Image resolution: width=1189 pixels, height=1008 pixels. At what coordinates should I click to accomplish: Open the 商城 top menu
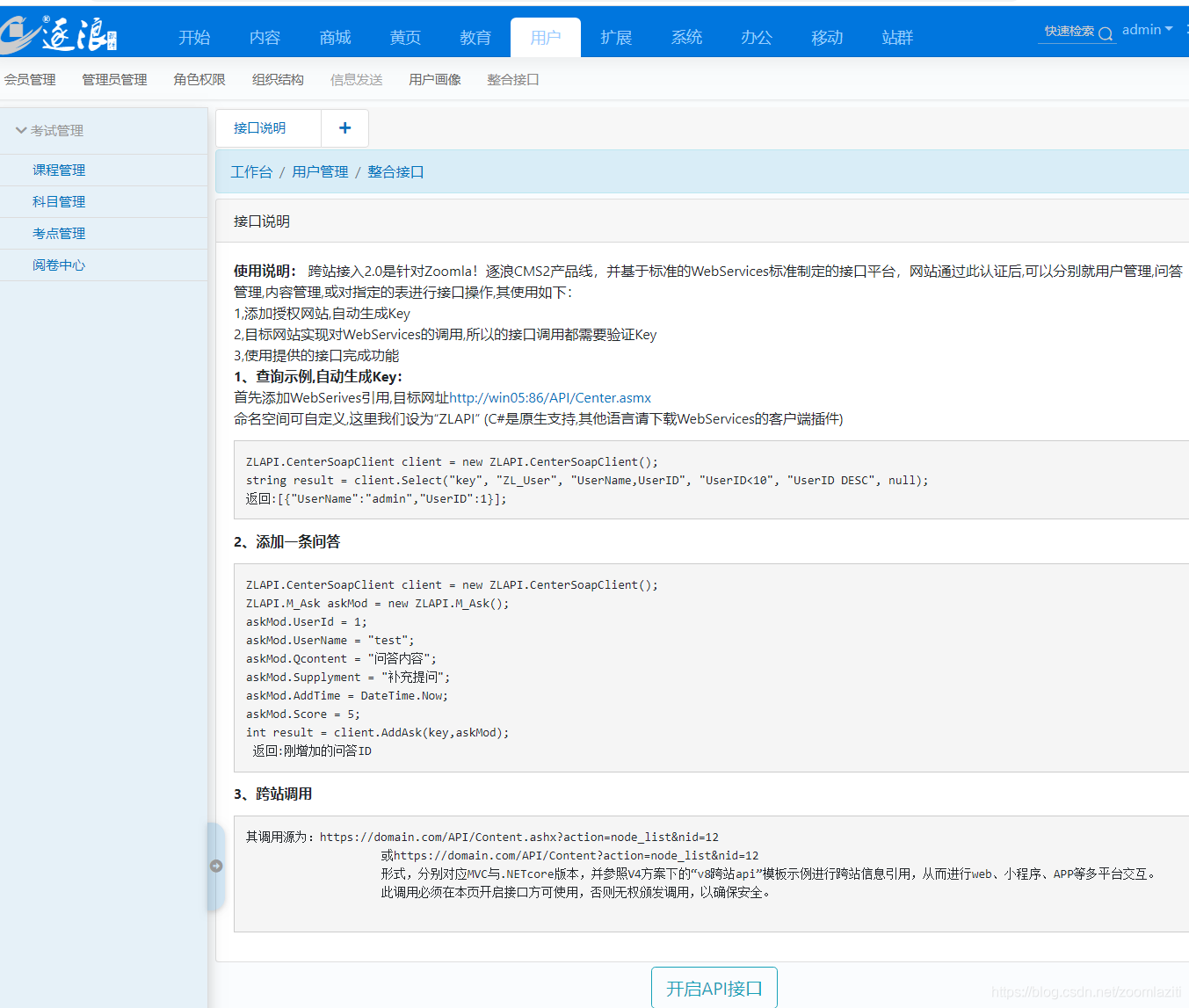point(335,38)
